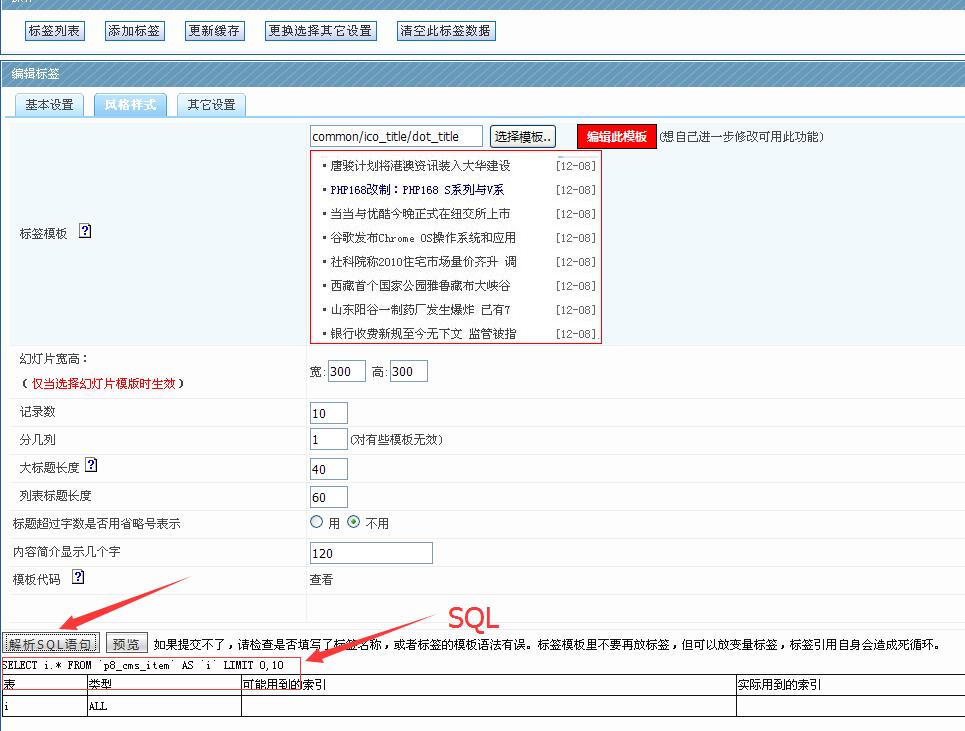Image resolution: width=965 pixels, height=731 pixels.
Task: Click the red 编辑此模板 button
Action: click(616, 137)
